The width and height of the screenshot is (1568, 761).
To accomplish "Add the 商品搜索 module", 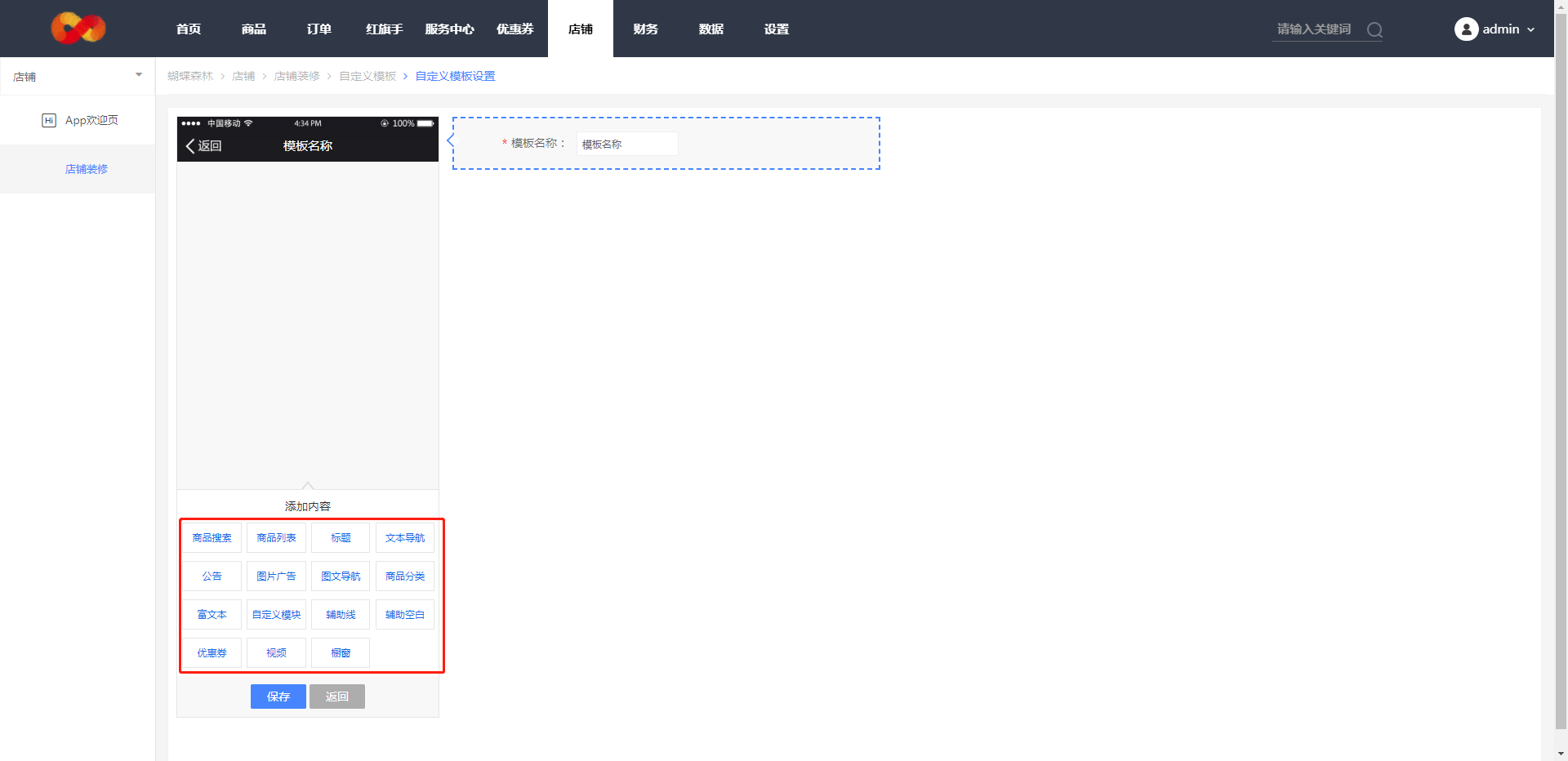I will [212, 538].
